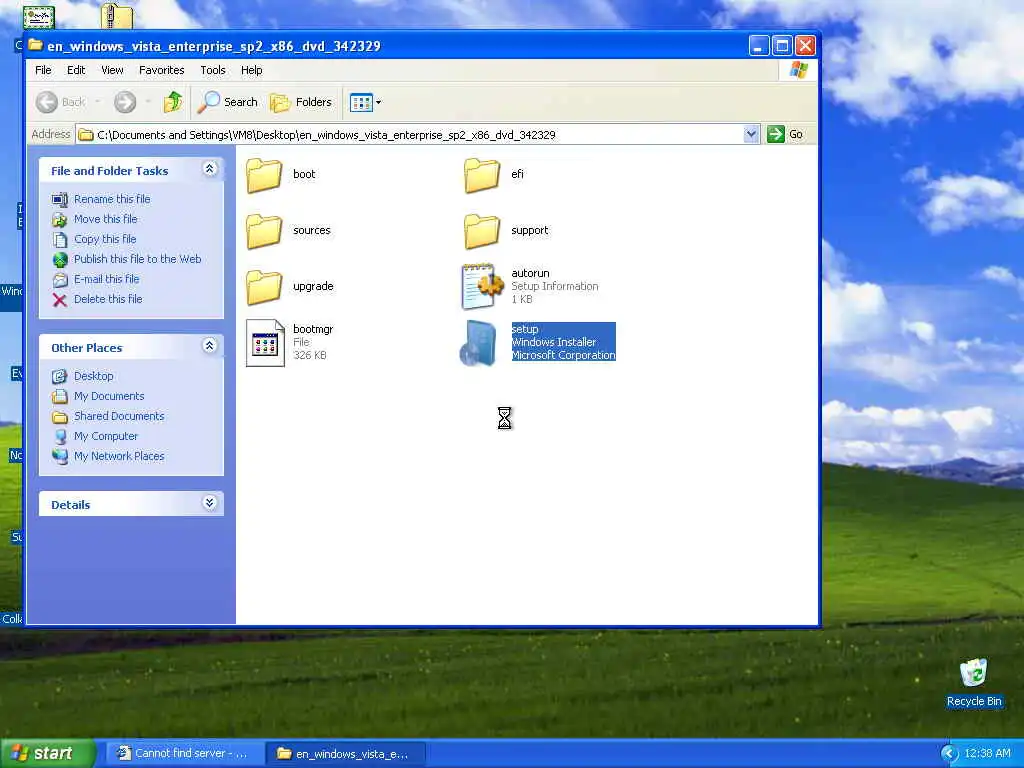Select the support folder icon
The image size is (1024, 768).
(x=482, y=231)
